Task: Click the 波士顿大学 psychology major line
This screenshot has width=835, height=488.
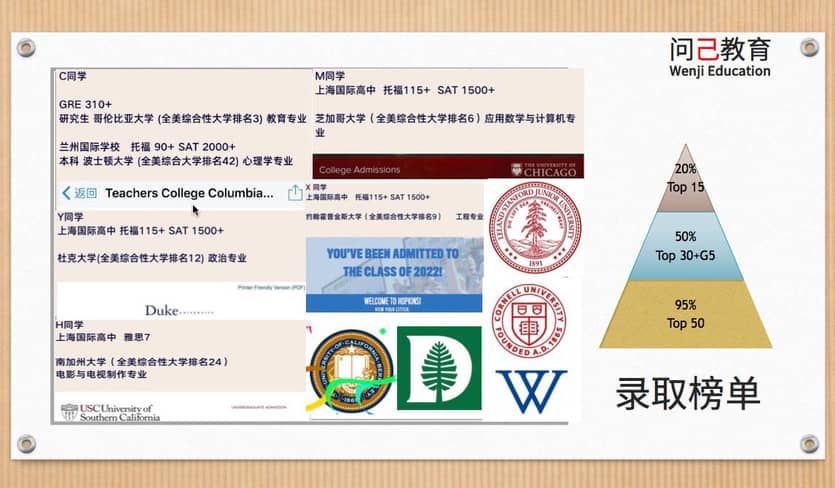Action: 176,161
